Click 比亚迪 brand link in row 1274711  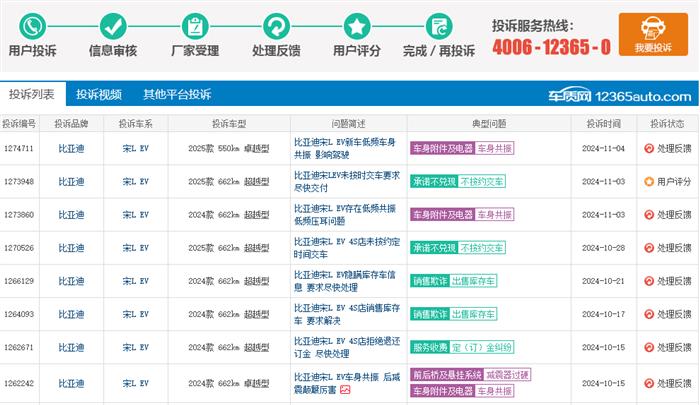(x=71, y=148)
